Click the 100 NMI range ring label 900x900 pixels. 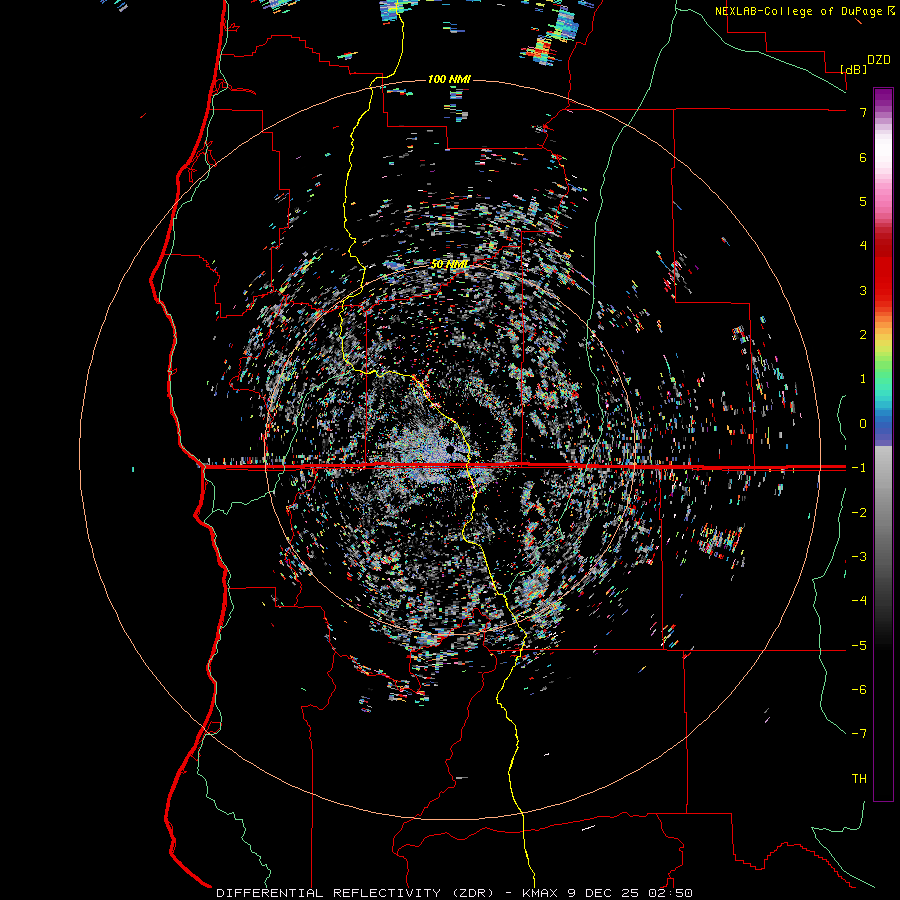click(x=449, y=79)
